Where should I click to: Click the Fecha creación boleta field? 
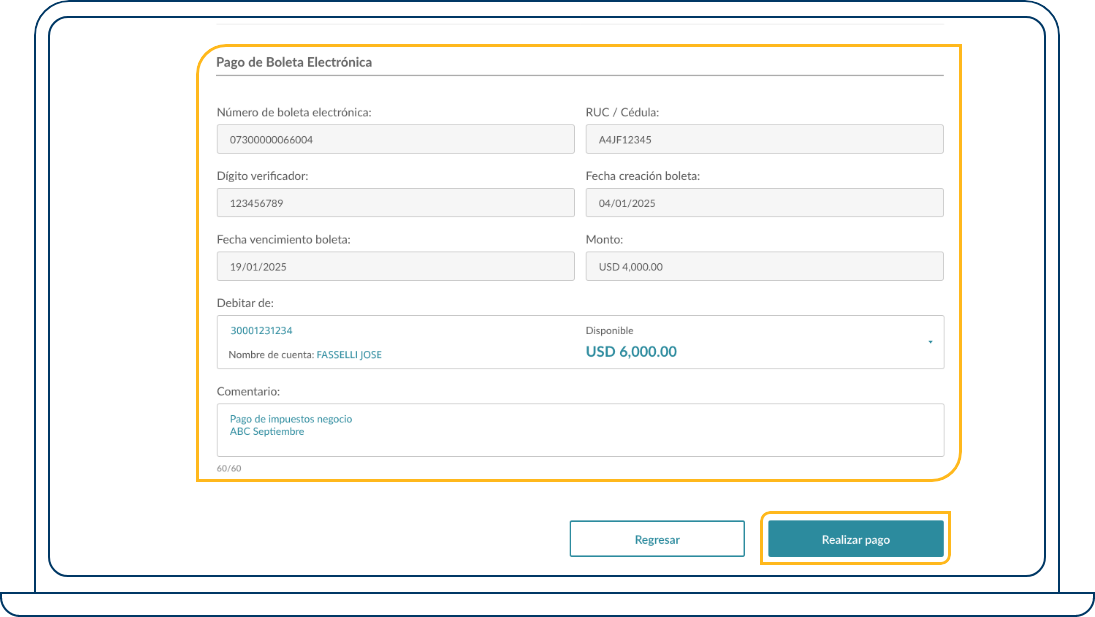click(x=764, y=203)
